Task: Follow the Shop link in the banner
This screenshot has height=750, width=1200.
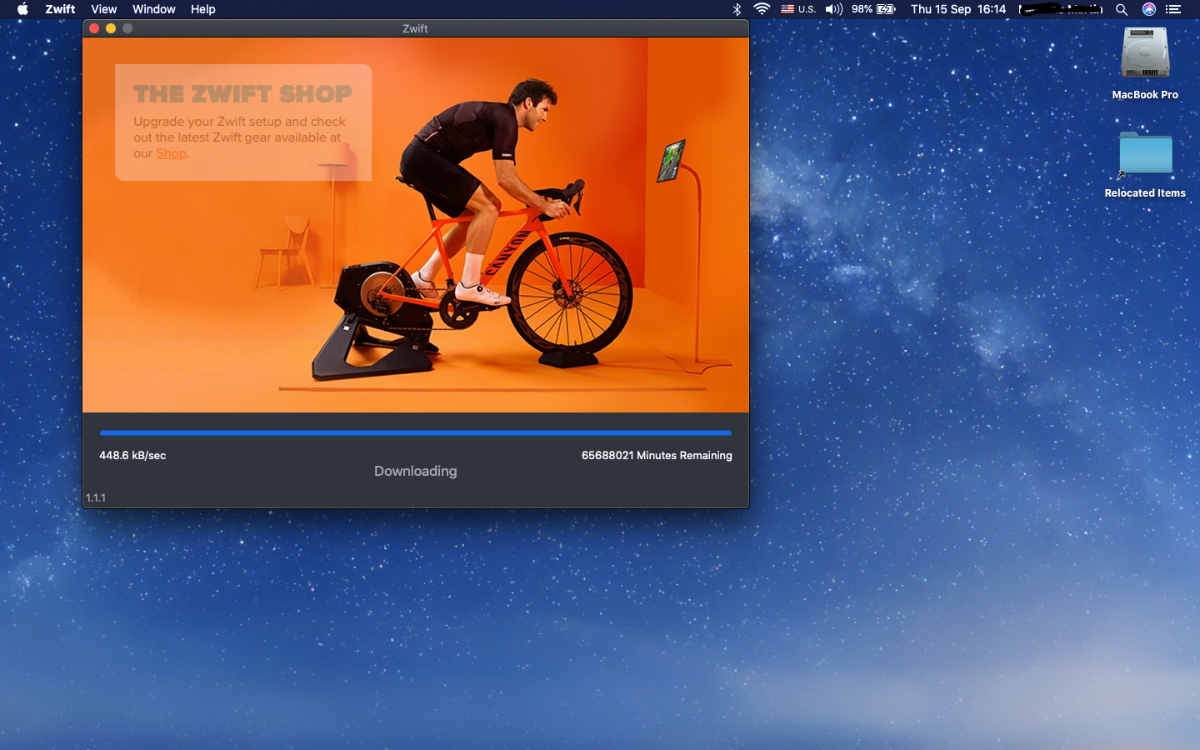Action: 171,153
